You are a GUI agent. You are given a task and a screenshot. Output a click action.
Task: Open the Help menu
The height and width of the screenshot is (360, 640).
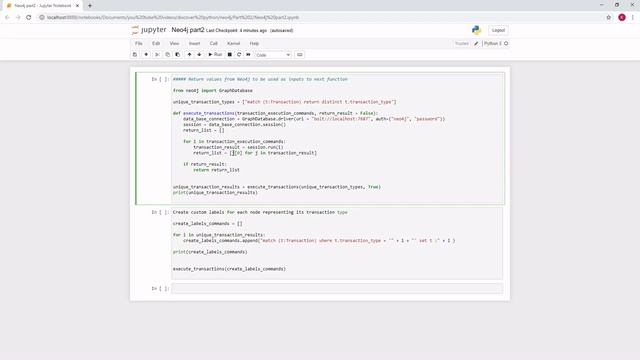click(x=254, y=44)
